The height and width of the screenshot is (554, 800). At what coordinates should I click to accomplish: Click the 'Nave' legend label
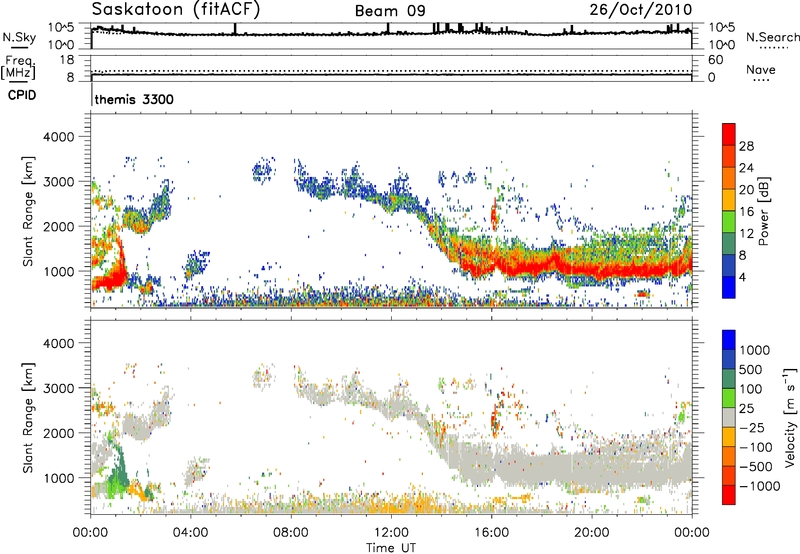(761, 69)
